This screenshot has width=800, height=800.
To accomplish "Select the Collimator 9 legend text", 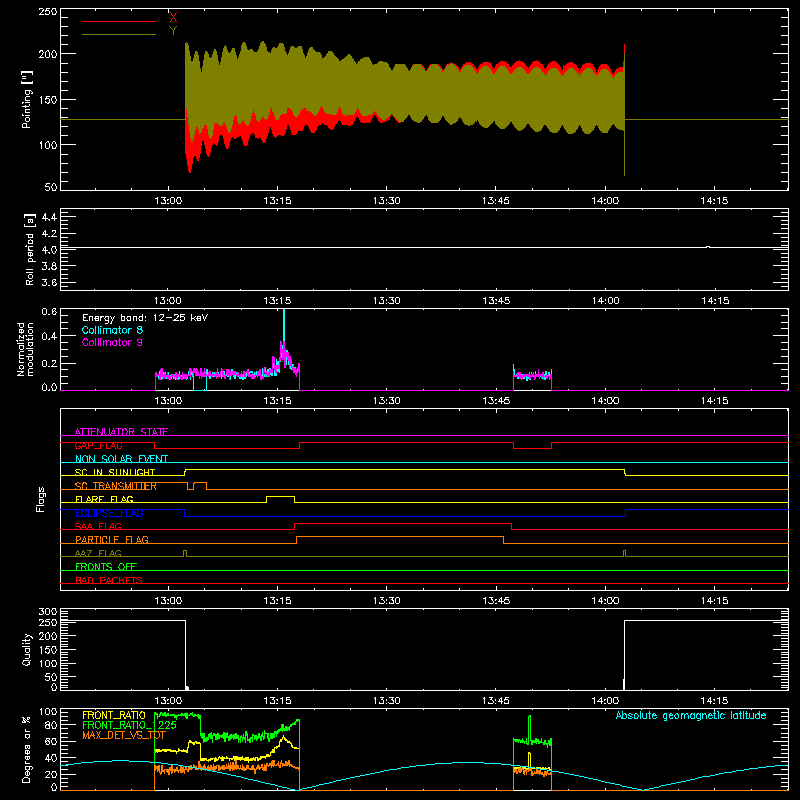I will click(112, 342).
